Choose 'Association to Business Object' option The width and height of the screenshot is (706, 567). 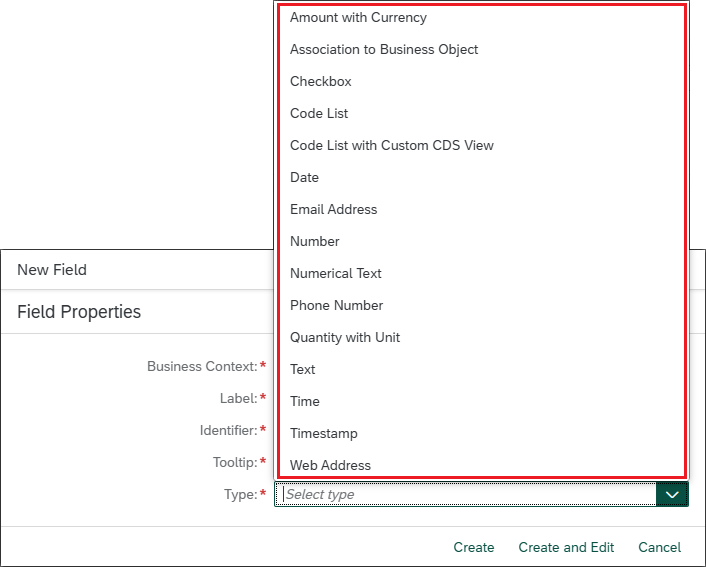[x=384, y=49]
